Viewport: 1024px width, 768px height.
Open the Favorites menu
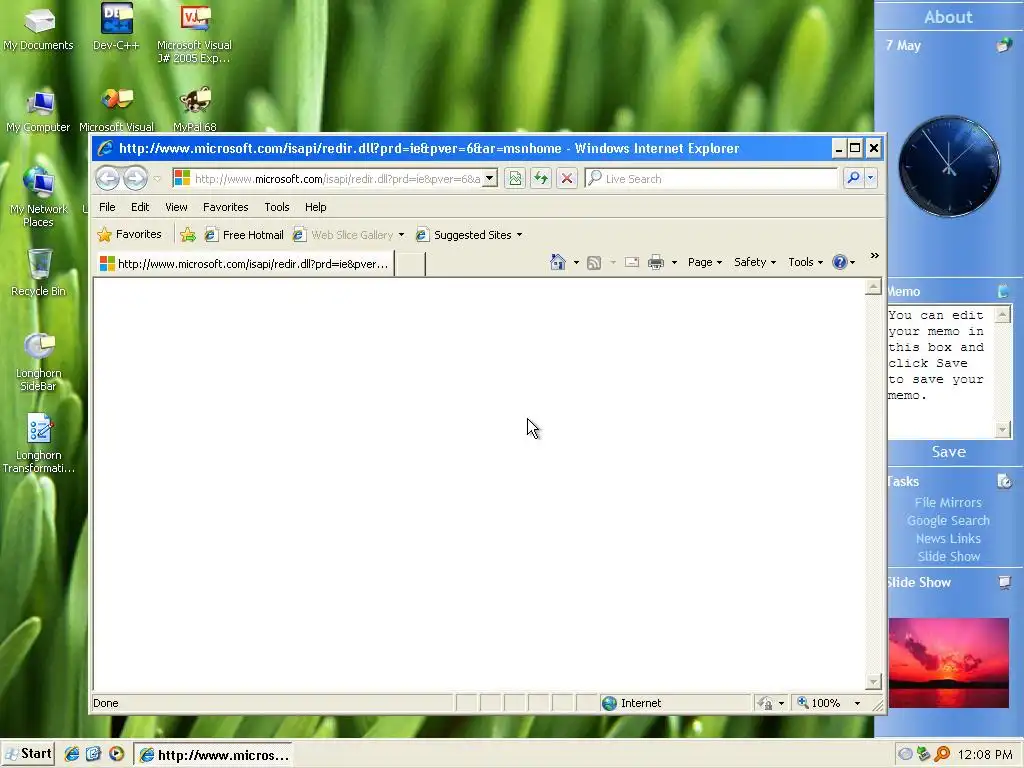[225, 207]
